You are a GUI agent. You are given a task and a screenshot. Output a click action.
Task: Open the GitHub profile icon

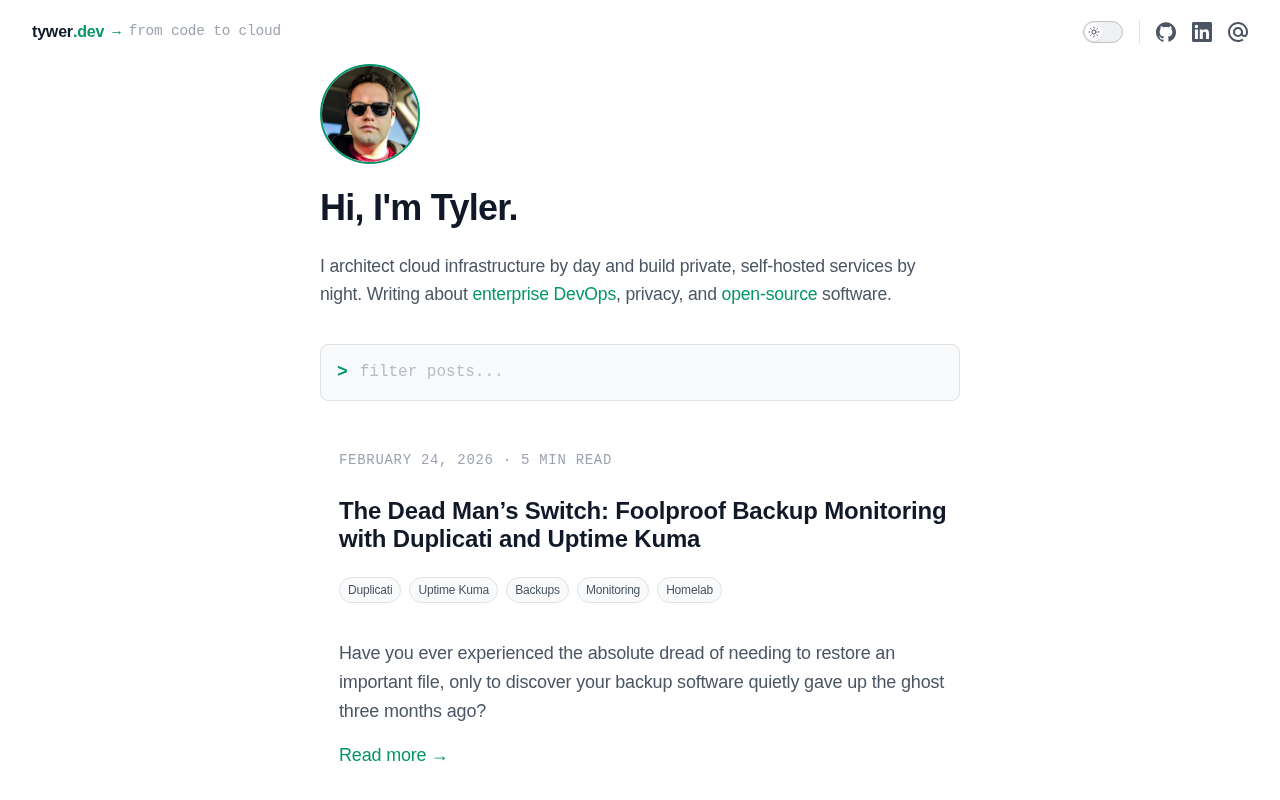pos(1166,32)
